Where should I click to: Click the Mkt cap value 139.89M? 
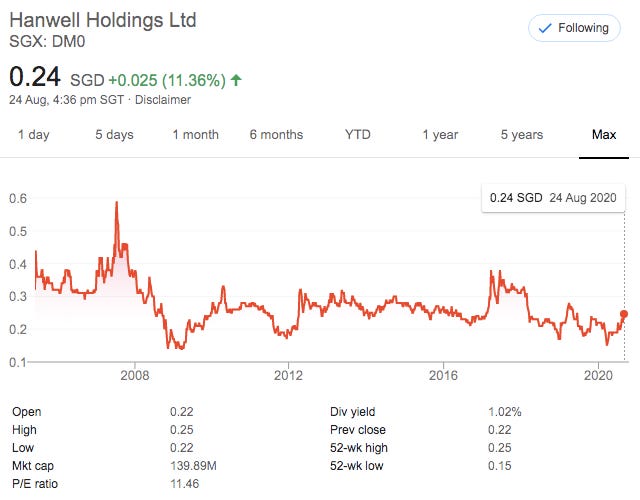point(193,466)
